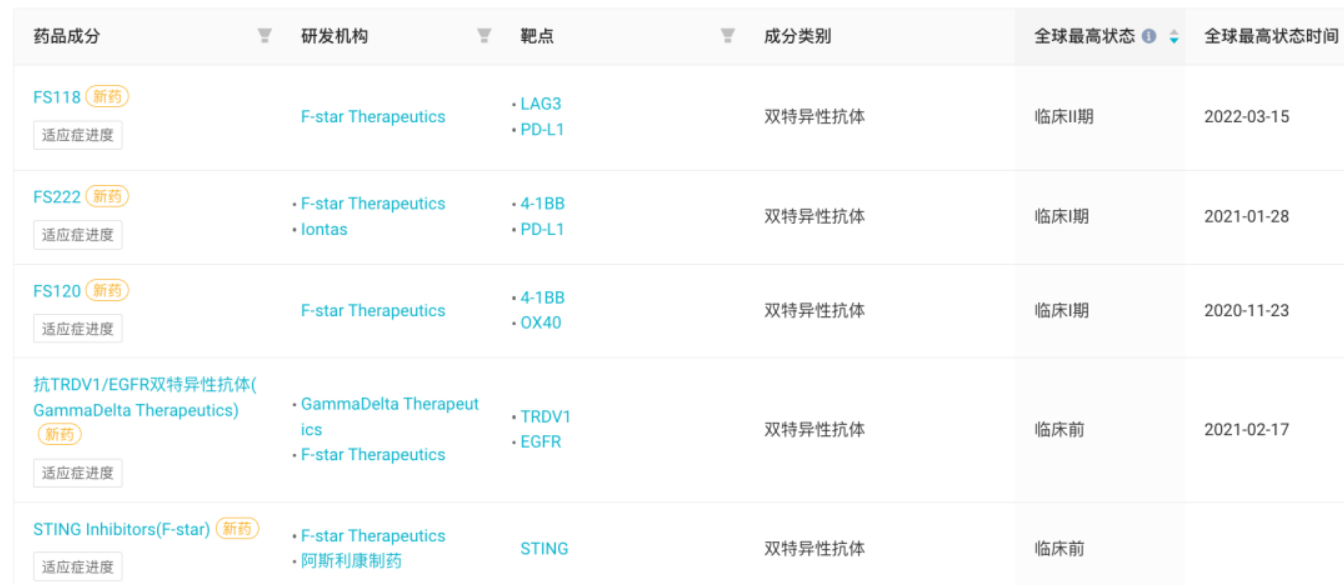
Task: Click the GammaDelta Therapeutics organization link
Action: point(390,416)
